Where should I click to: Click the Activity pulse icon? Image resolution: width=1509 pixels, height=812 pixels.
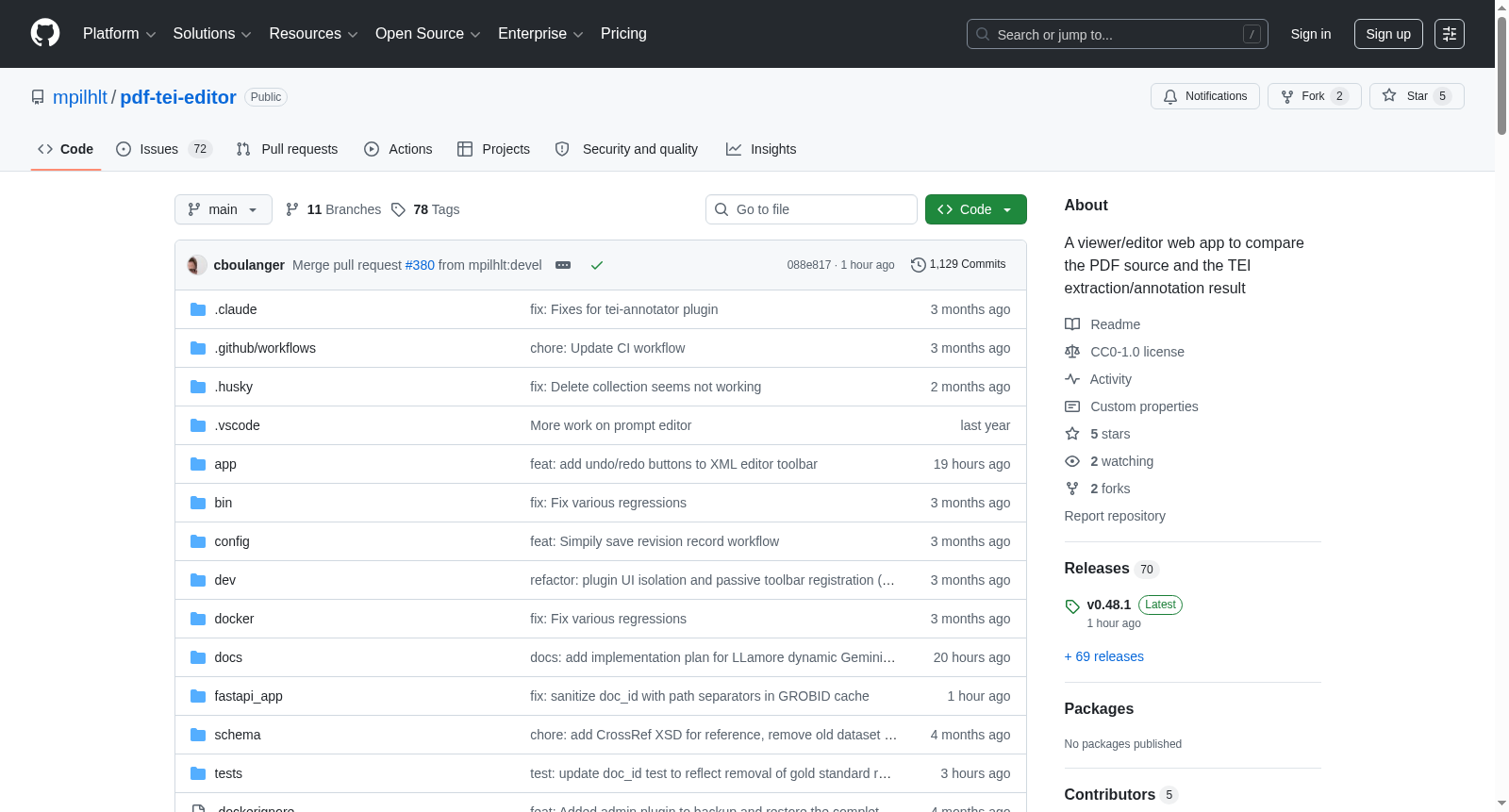coord(1072,379)
